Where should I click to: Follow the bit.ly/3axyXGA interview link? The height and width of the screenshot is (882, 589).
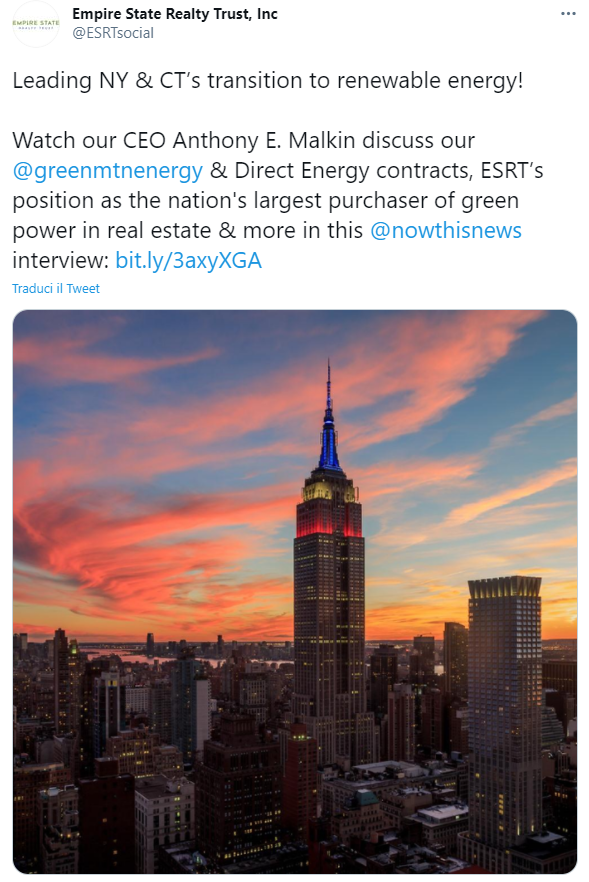pyautogui.click(x=188, y=260)
